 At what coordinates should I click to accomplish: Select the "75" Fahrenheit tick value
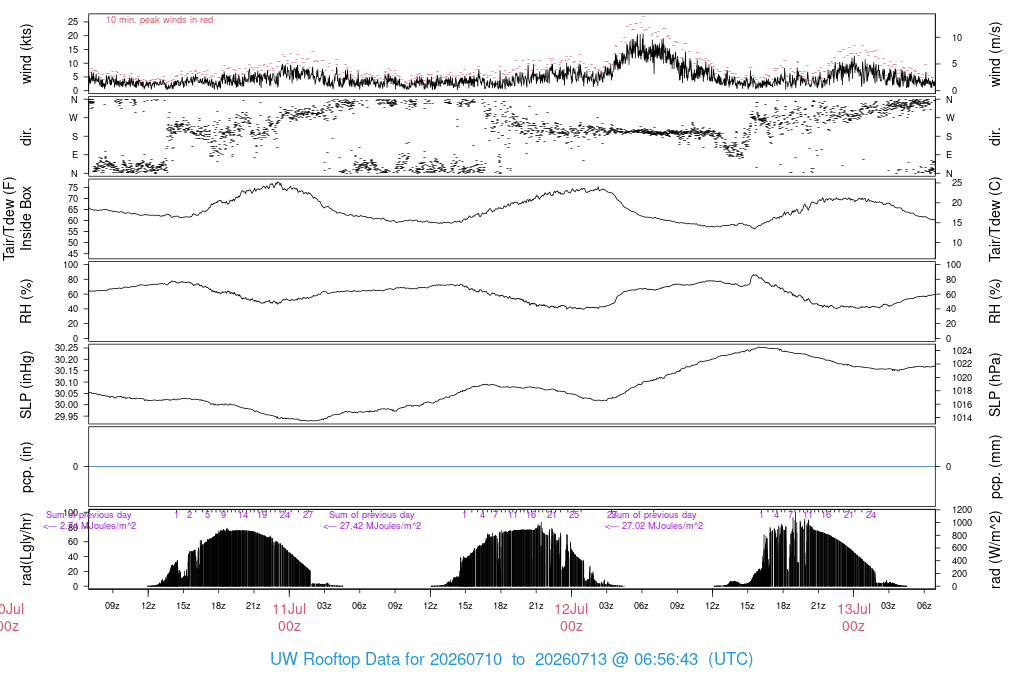[x=73, y=187]
